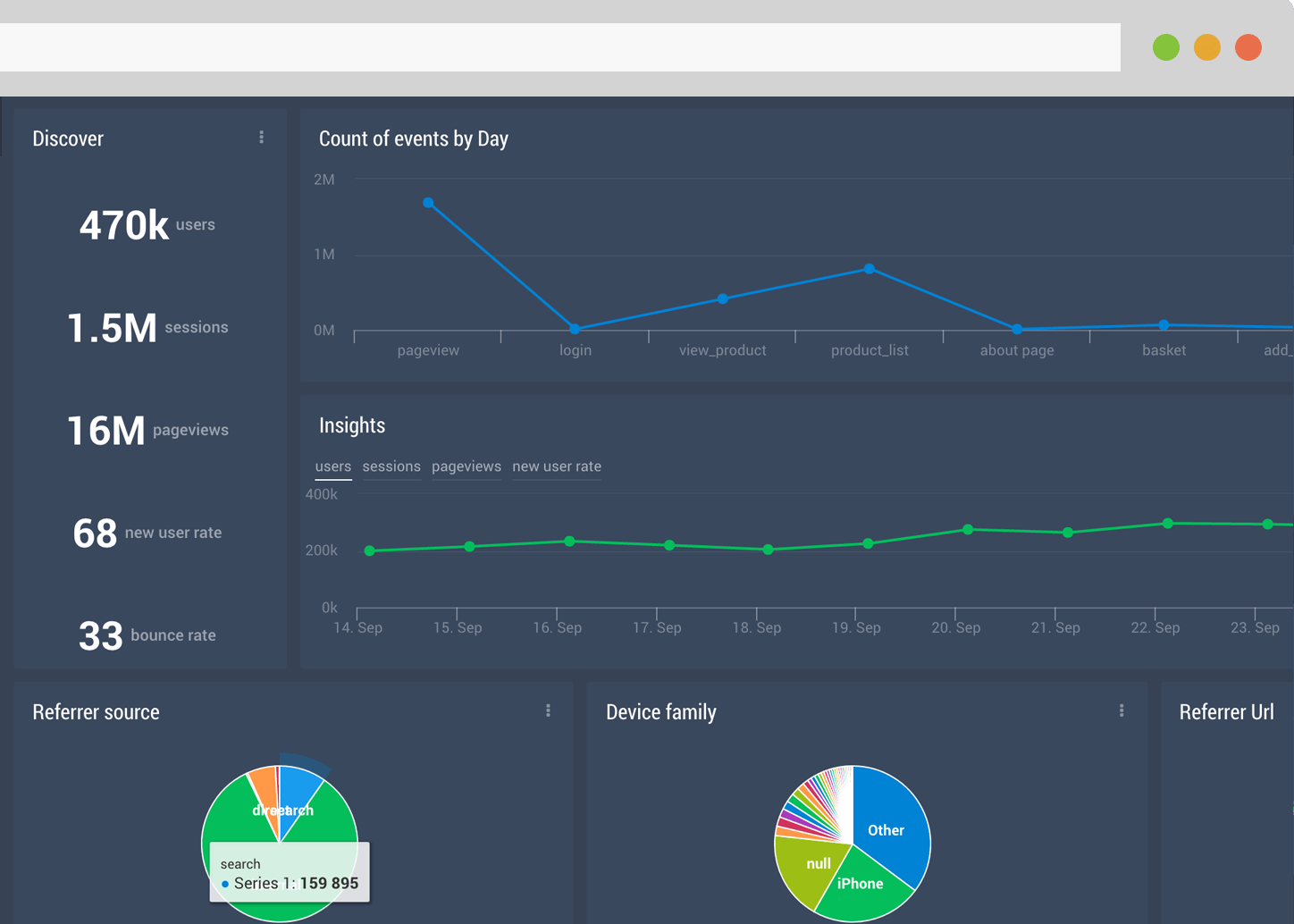Click the Insights panel title
Viewport: 1294px width, 924px height.
pyautogui.click(x=352, y=425)
